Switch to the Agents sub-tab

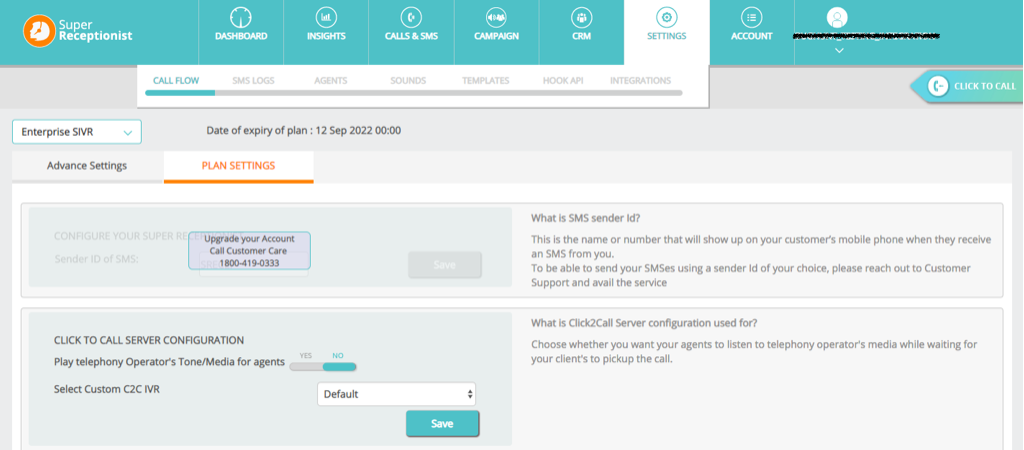point(330,81)
